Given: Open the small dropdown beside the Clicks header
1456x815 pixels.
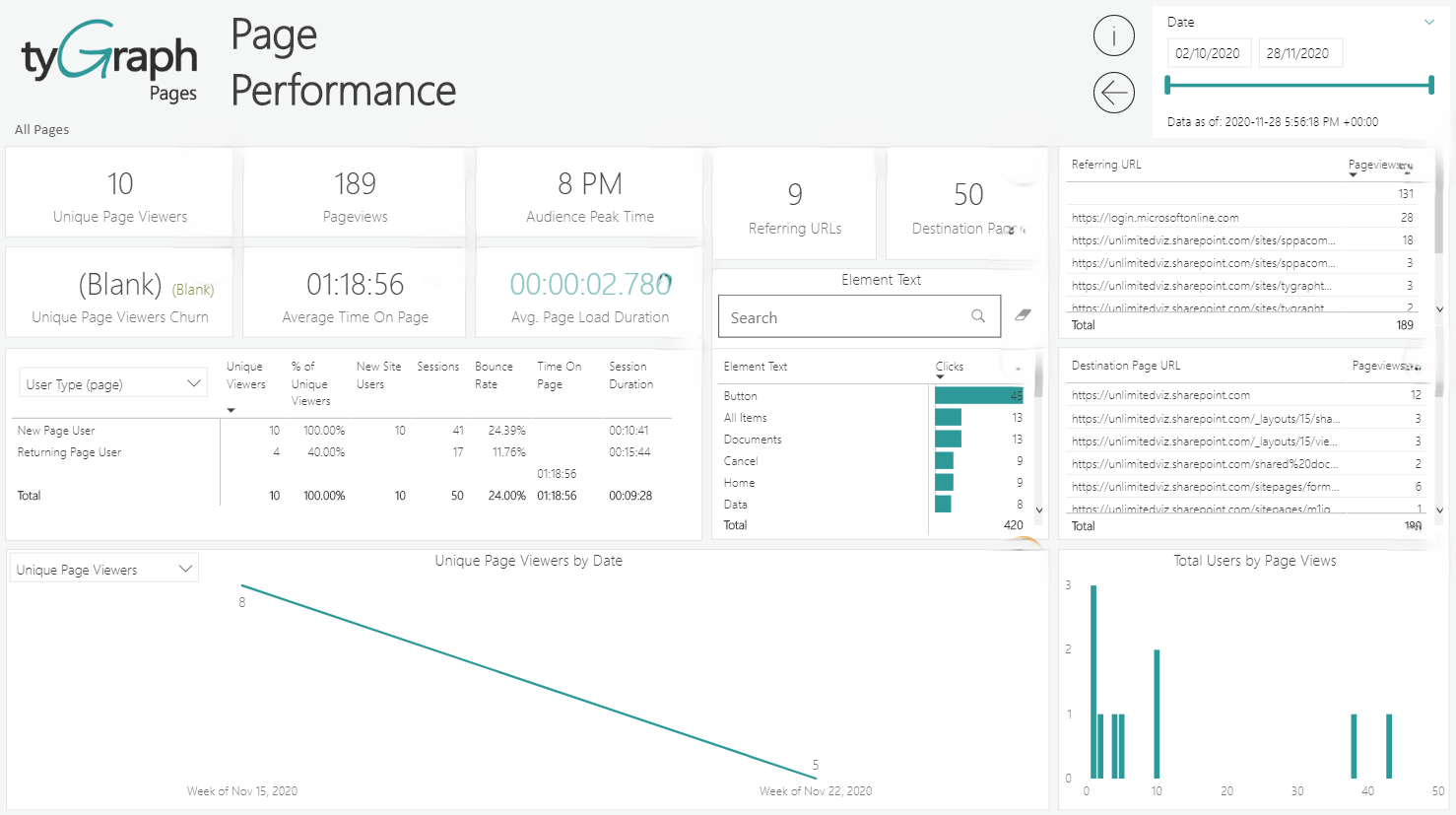Looking at the screenshot, I should point(1019,367).
